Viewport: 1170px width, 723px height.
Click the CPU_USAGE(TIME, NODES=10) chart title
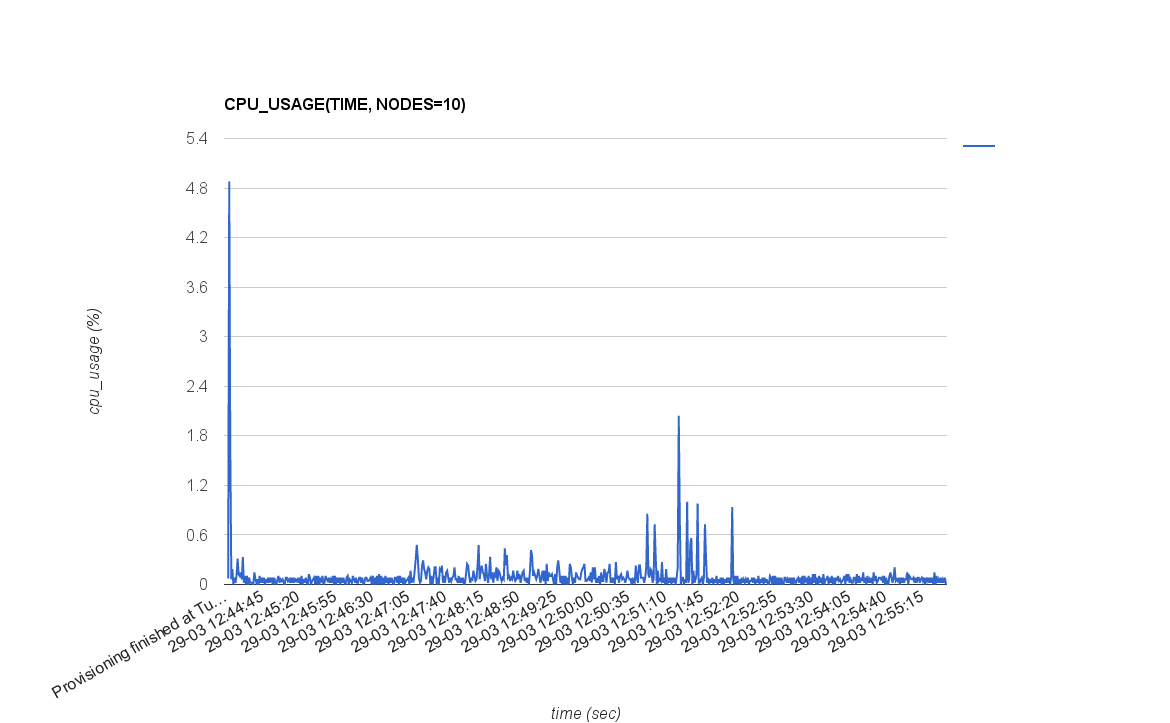click(344, 104)
